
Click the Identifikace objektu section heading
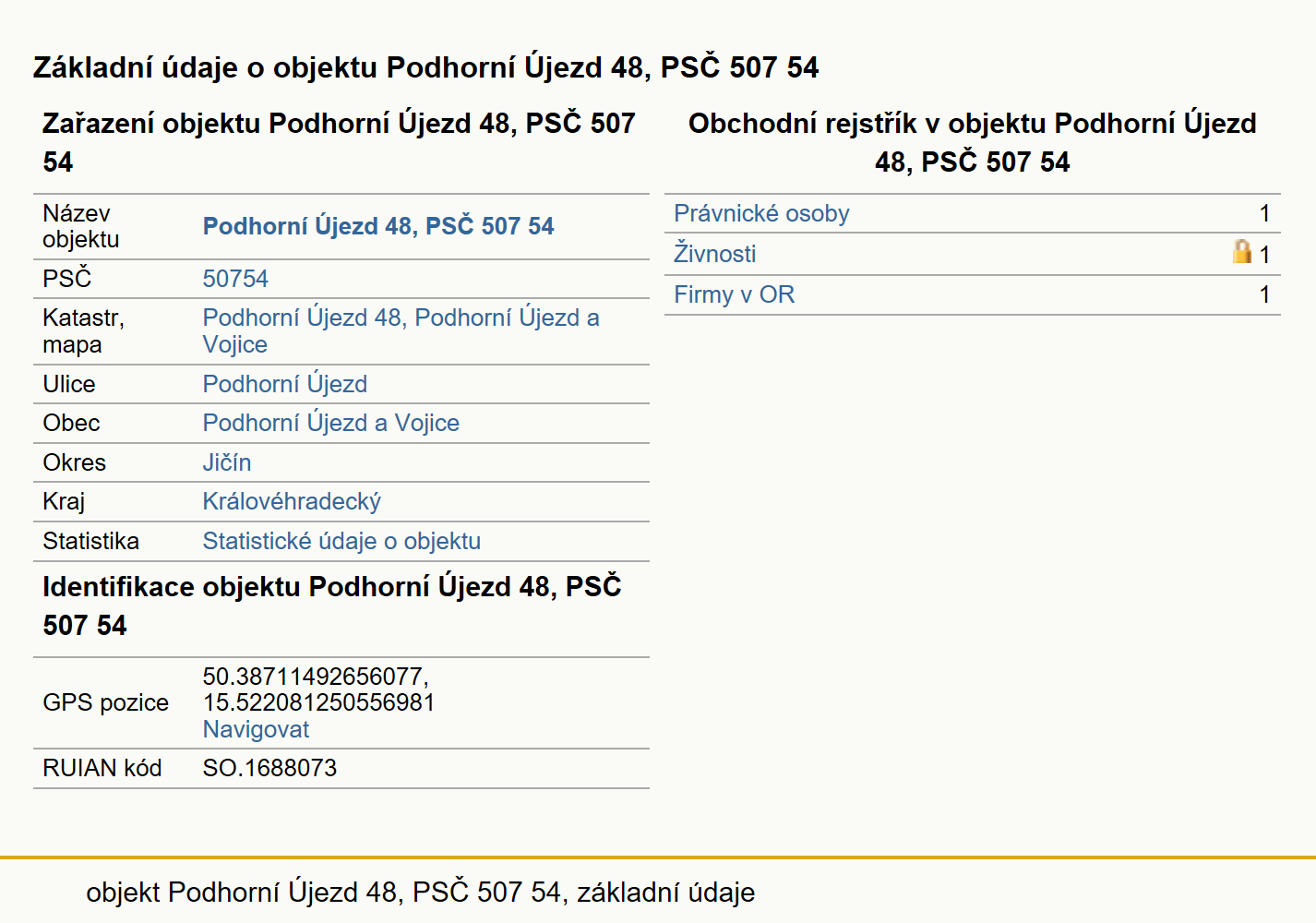[332, 605]
